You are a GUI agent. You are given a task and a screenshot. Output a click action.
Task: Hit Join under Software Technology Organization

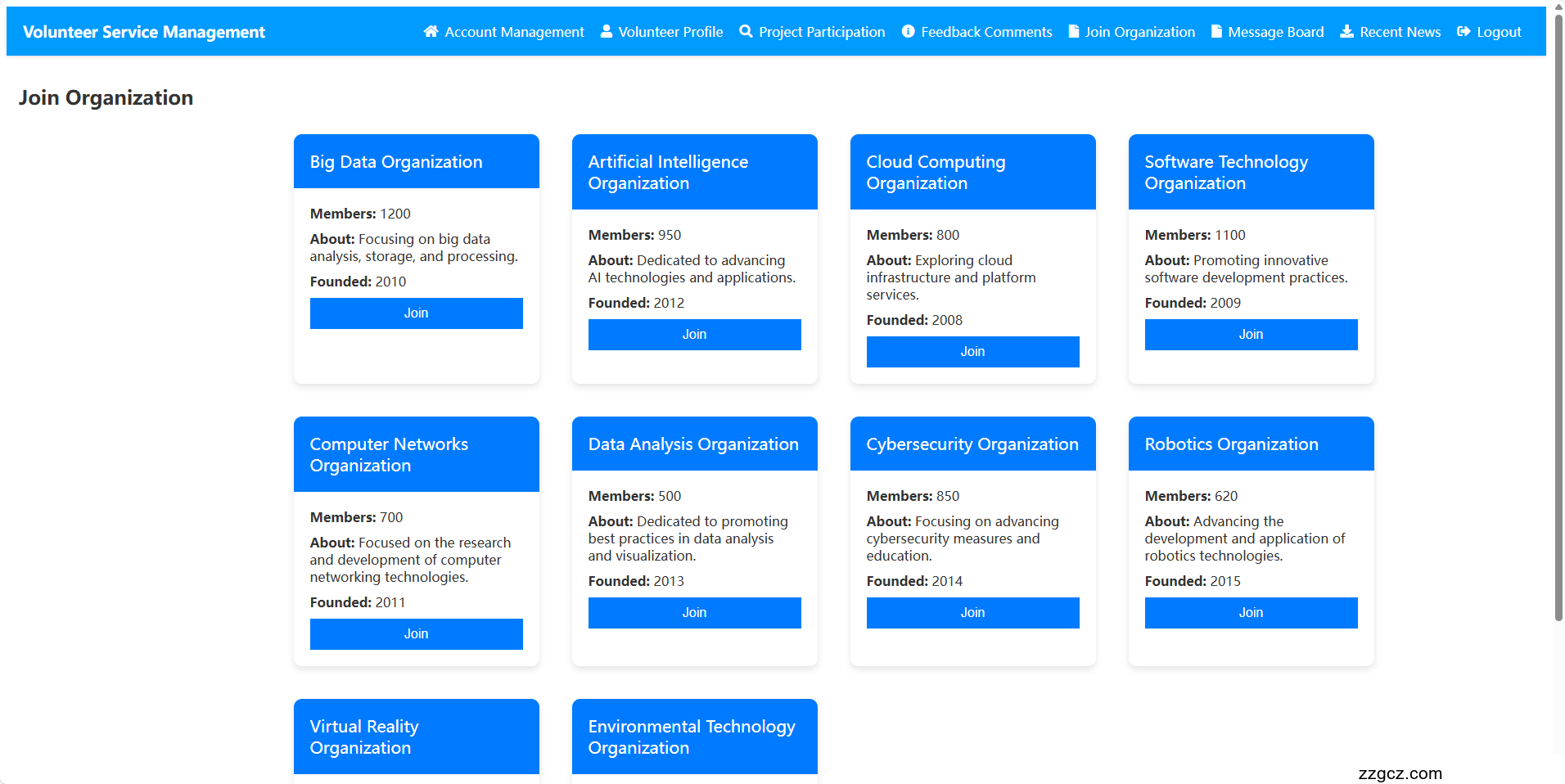click(1251, 335)
